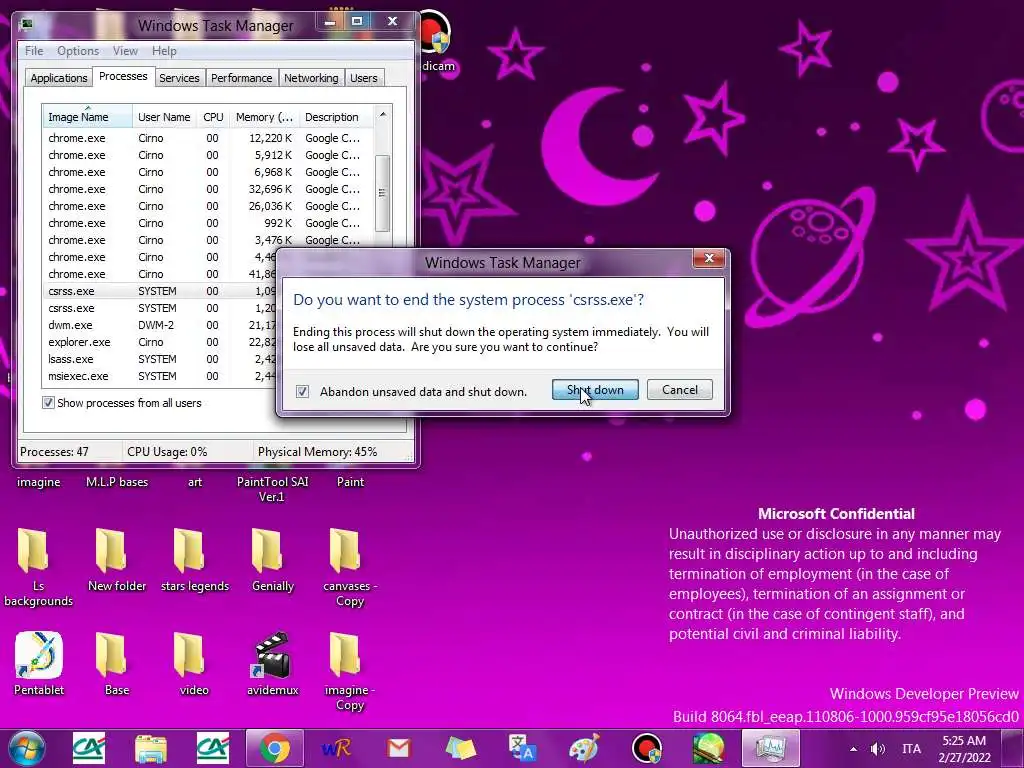Select Task Manager taskbar button
The image size is (1024, 768).
tap(771, 748)
